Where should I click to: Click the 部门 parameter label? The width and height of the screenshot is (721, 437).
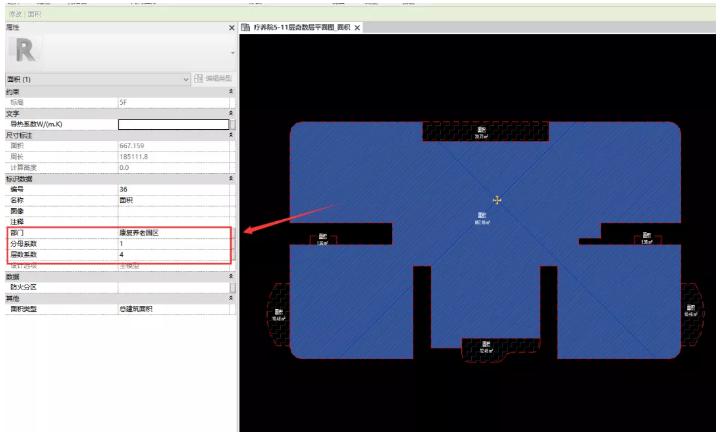pos(17,233)
